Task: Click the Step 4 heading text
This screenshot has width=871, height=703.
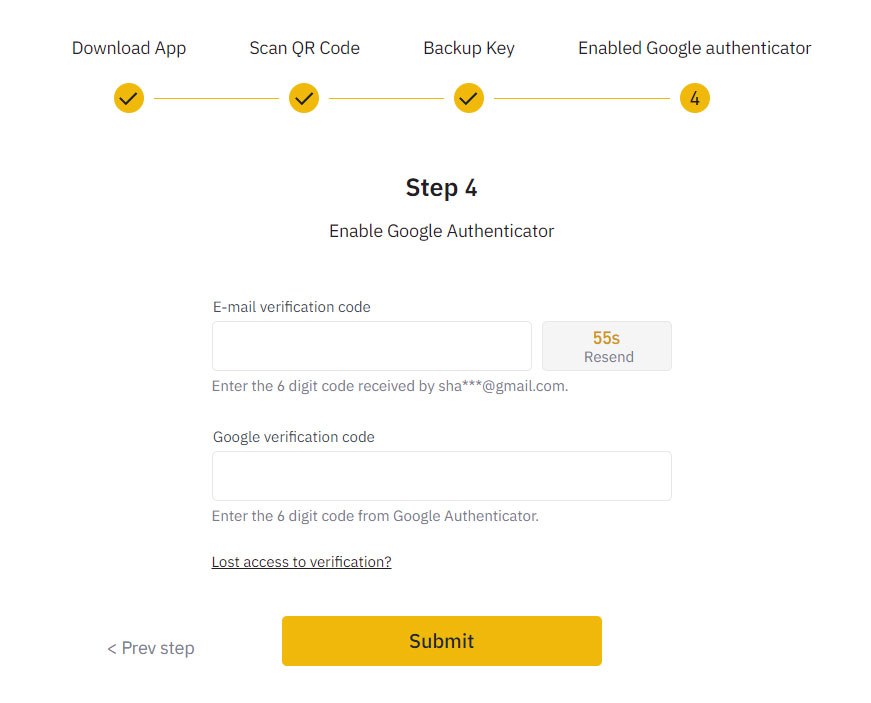Action: (441, 188)
